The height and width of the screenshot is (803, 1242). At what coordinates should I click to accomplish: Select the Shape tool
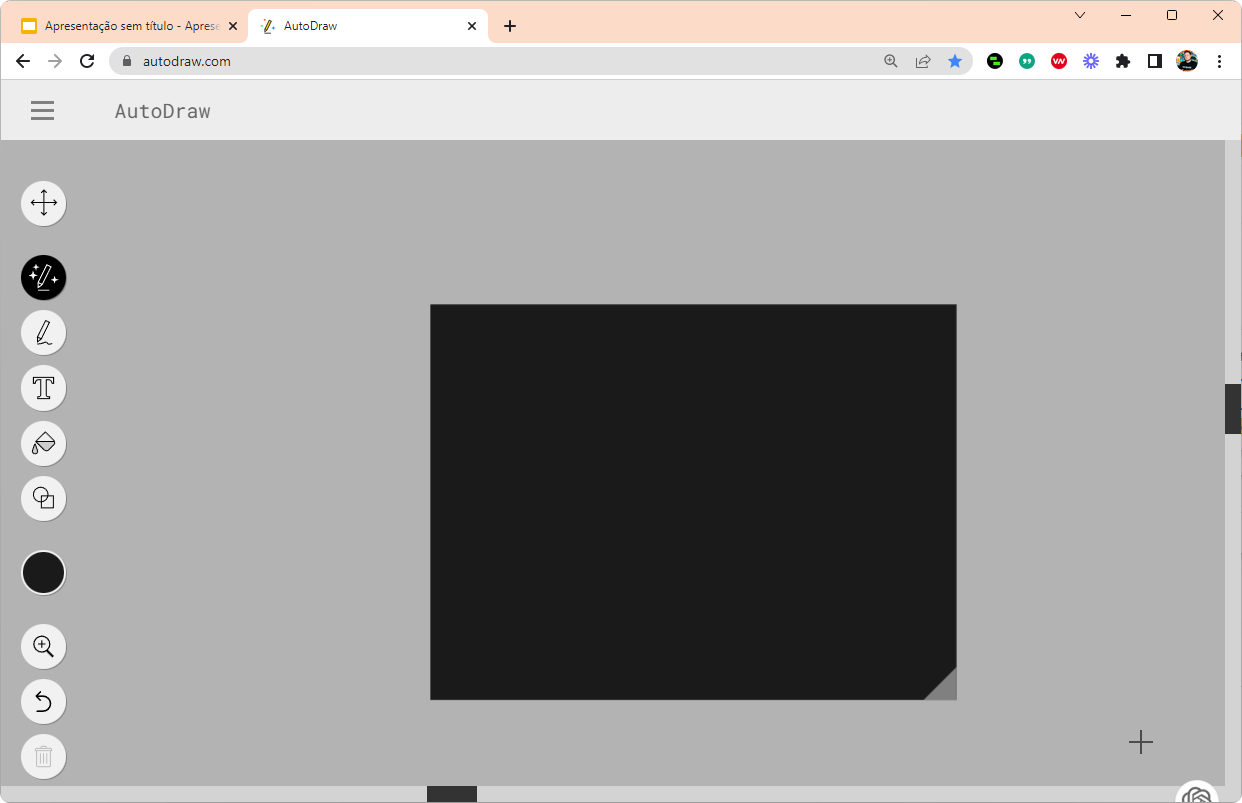click(x=44, y=498)
